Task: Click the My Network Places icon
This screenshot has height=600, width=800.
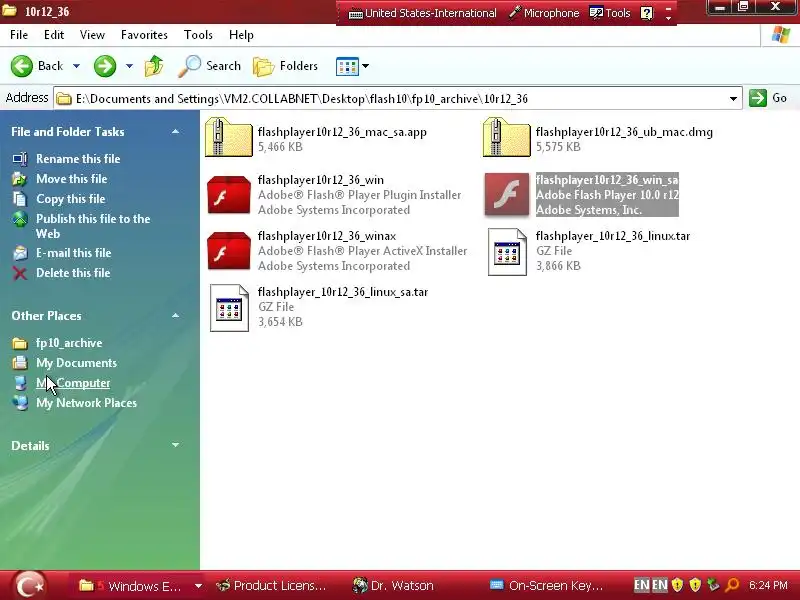Action: tap(20, 403)
